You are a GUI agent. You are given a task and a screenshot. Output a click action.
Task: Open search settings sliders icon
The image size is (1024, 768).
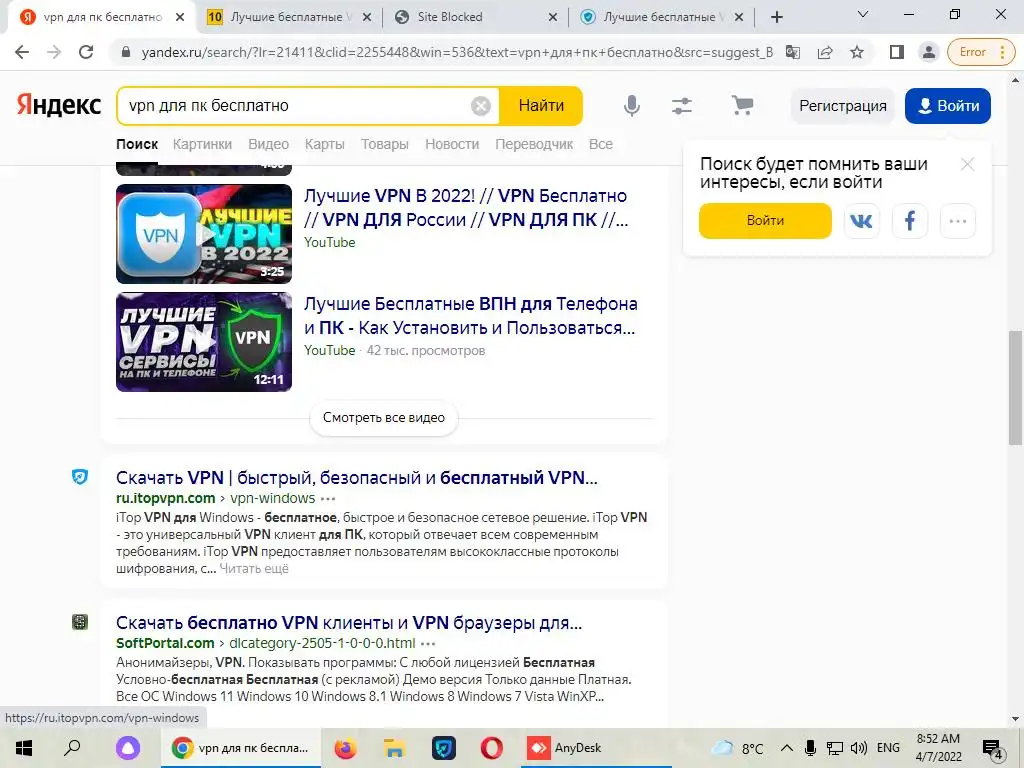click(x=682, y=106)
